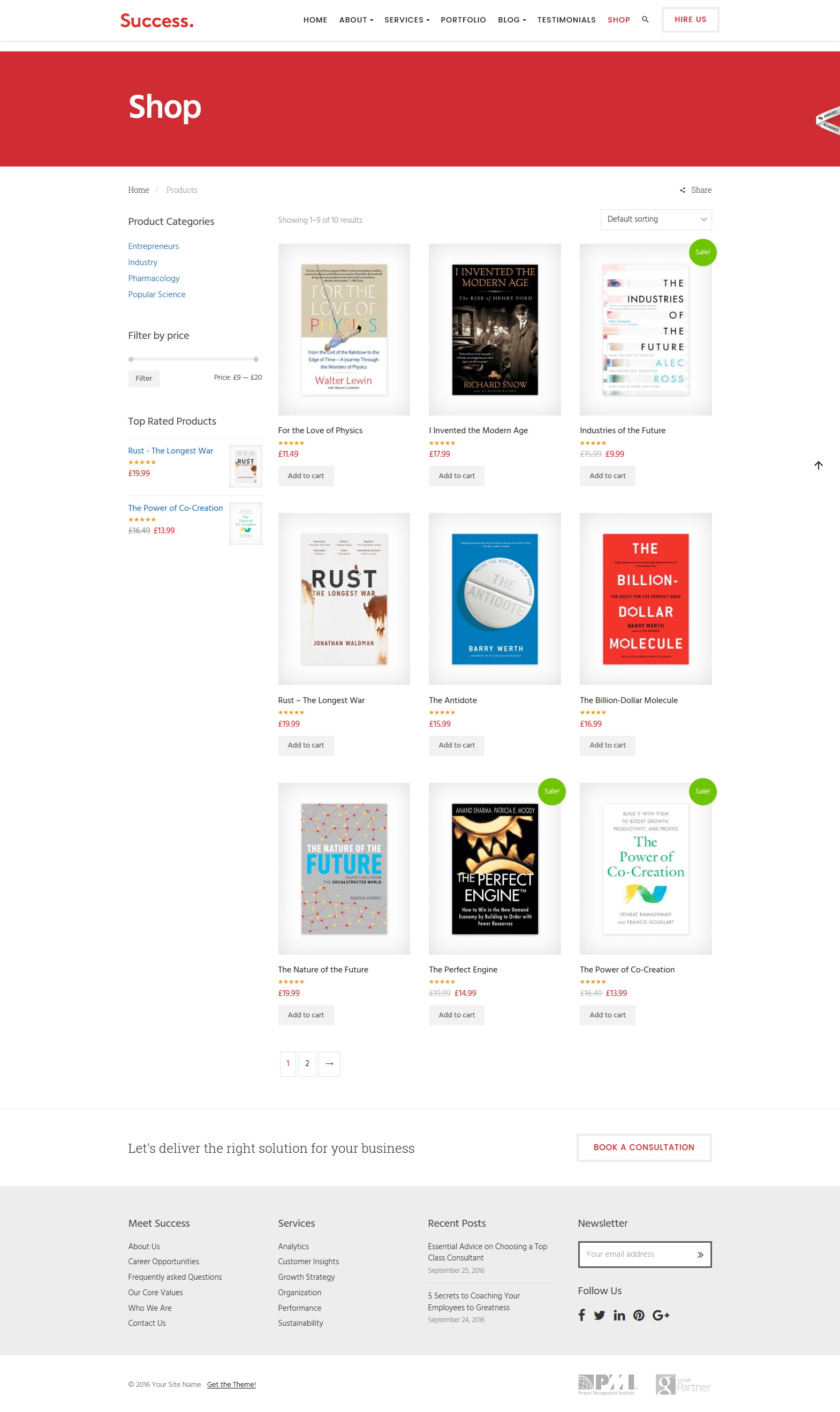Open the Testimonials menu item
The height and width of the screenshot is (1412, 840).
(x=566, y=20)
